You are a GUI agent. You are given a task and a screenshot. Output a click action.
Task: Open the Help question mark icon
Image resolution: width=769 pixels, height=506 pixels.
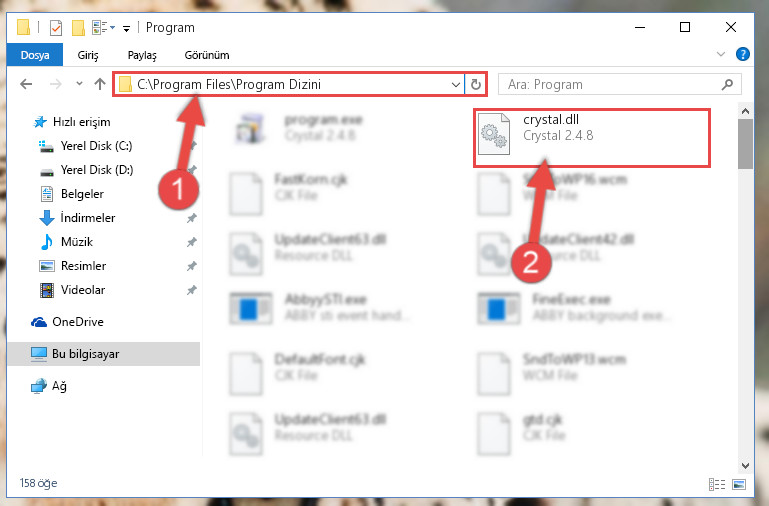point(743,54)
